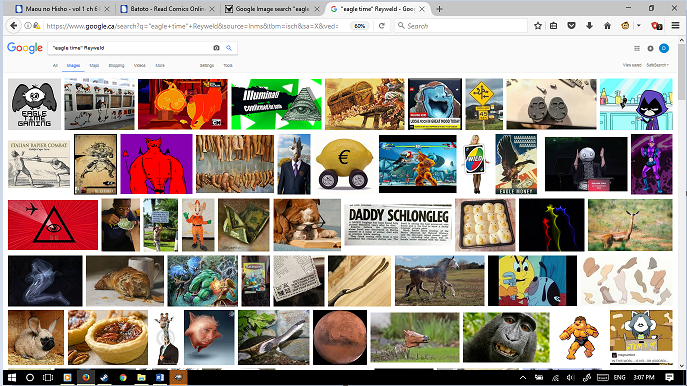Open a new browser tab with plus
687x386 pixels.
(439, 9)
